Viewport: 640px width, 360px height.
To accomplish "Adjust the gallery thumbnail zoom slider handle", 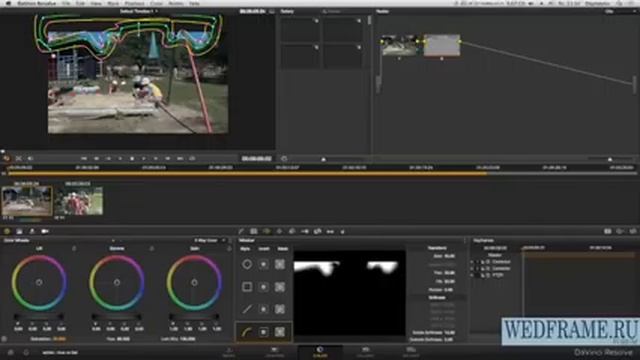I will (323, 159).
